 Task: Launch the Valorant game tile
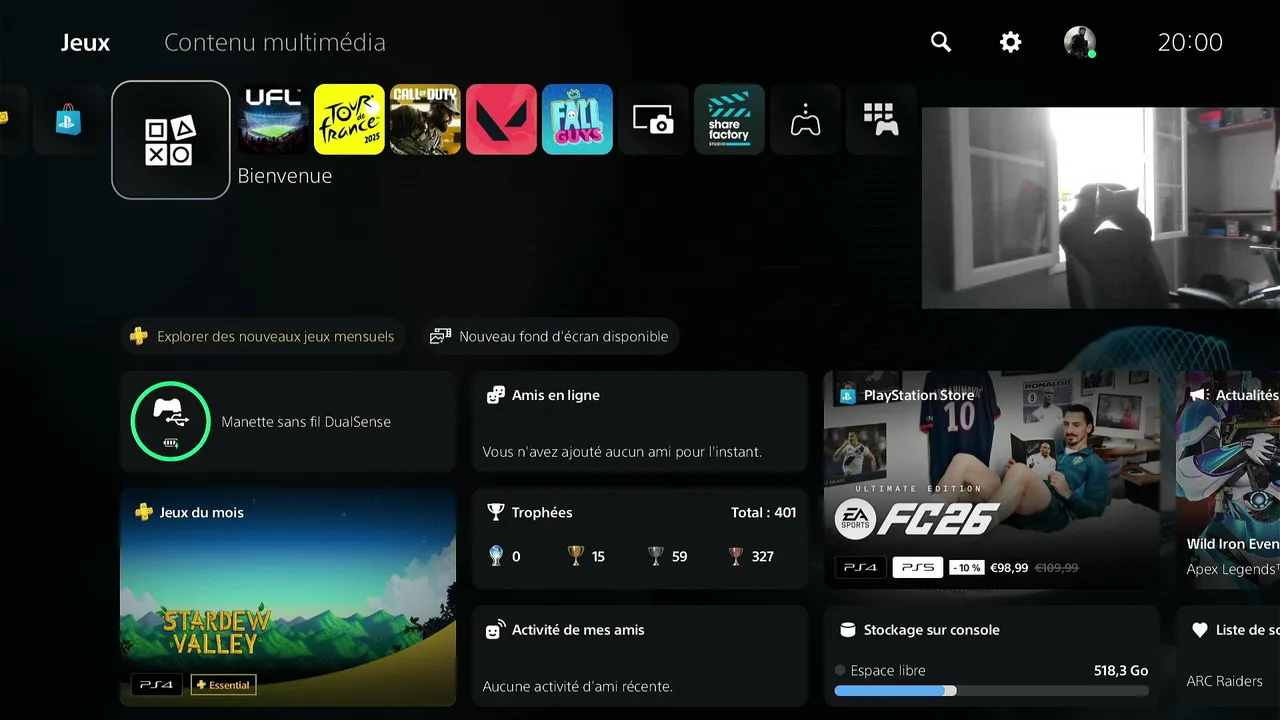[x=501, y=119]
